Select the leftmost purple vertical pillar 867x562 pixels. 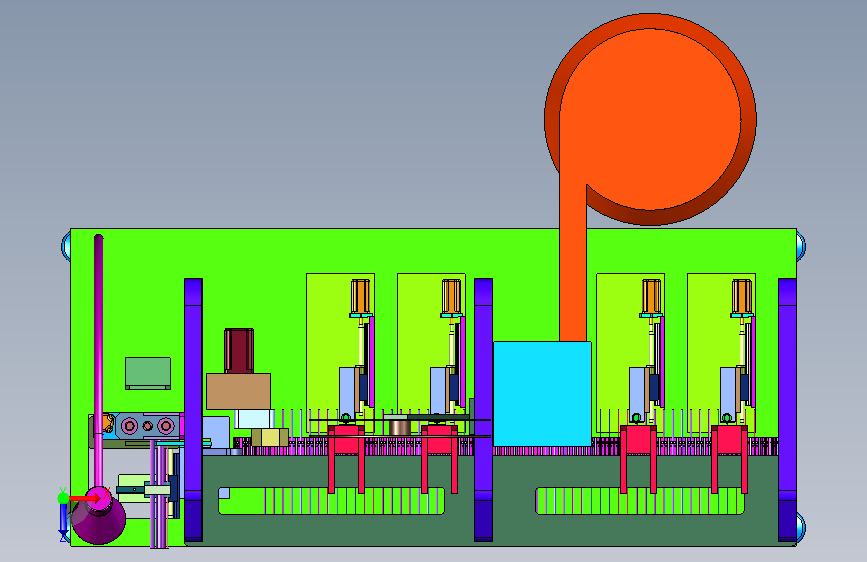193,410
